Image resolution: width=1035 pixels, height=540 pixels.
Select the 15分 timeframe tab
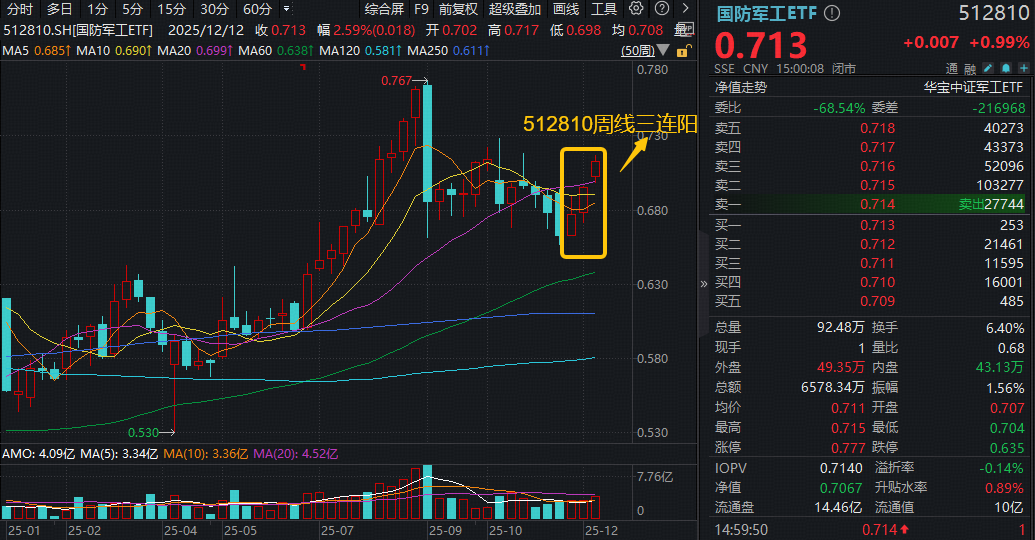pos(171,9)
